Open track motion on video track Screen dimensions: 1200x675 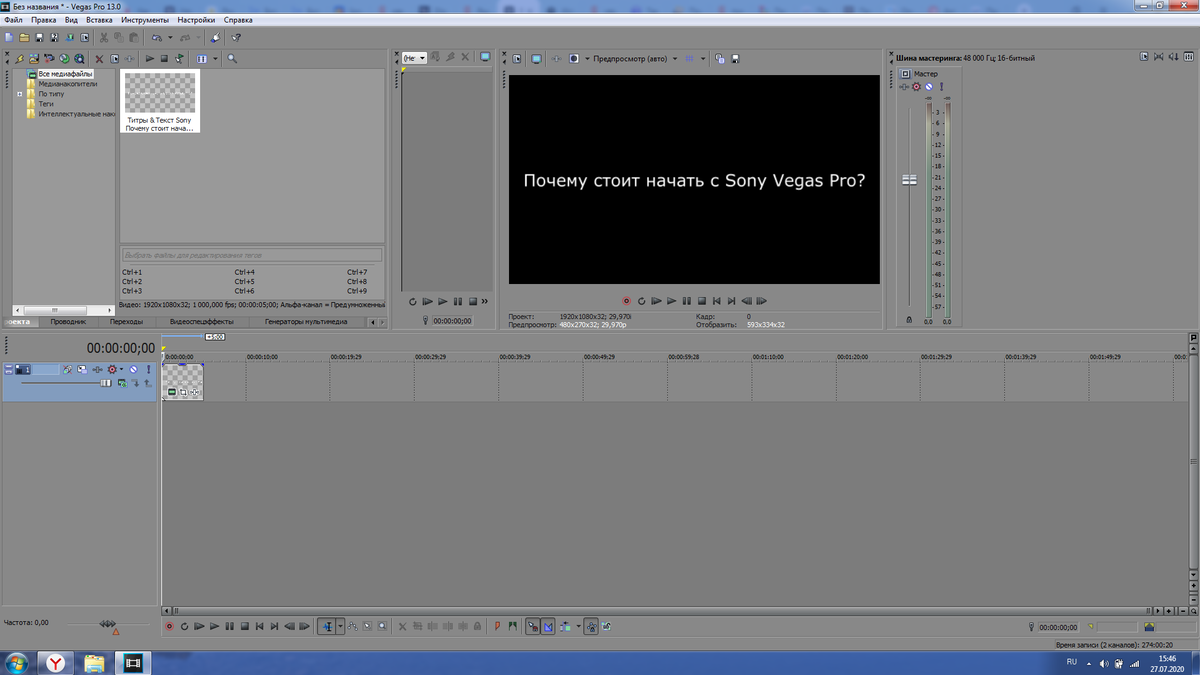point(82,369)
